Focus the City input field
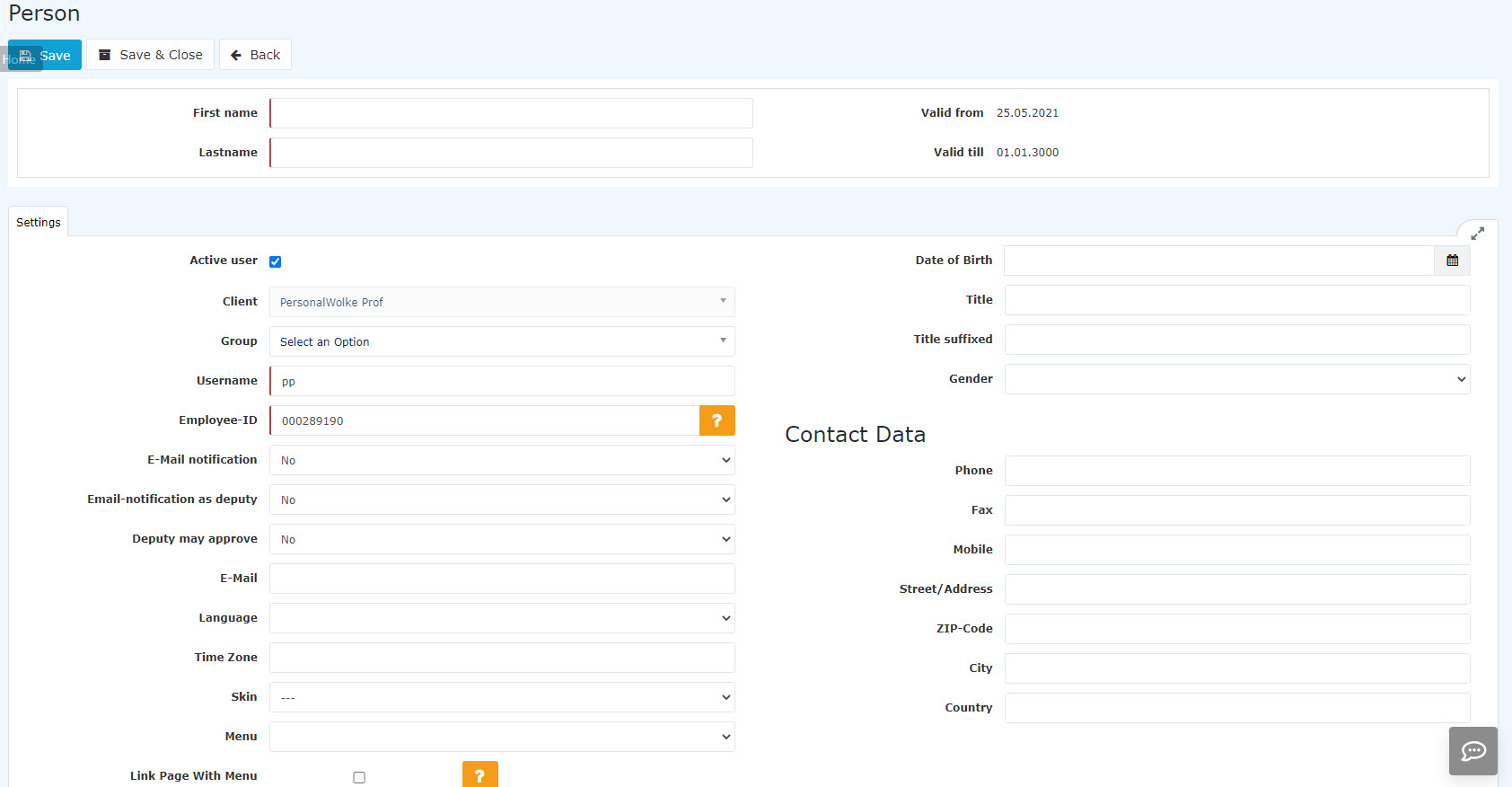This screenshot has width=1512, height=787. [1237, 668]
